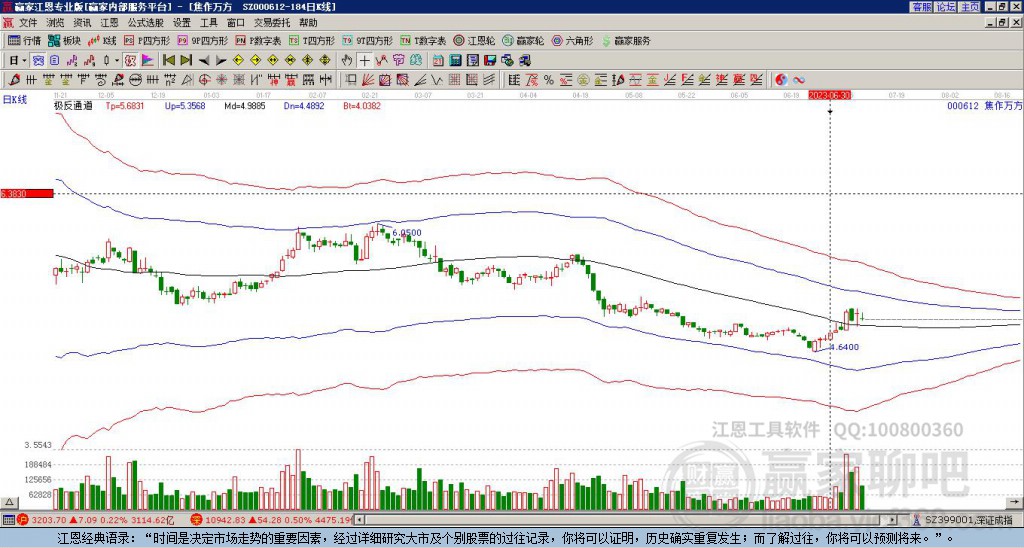Click the Dn=4.4892 indicator value
The image size is (1024, 548).
pos(304,105)
